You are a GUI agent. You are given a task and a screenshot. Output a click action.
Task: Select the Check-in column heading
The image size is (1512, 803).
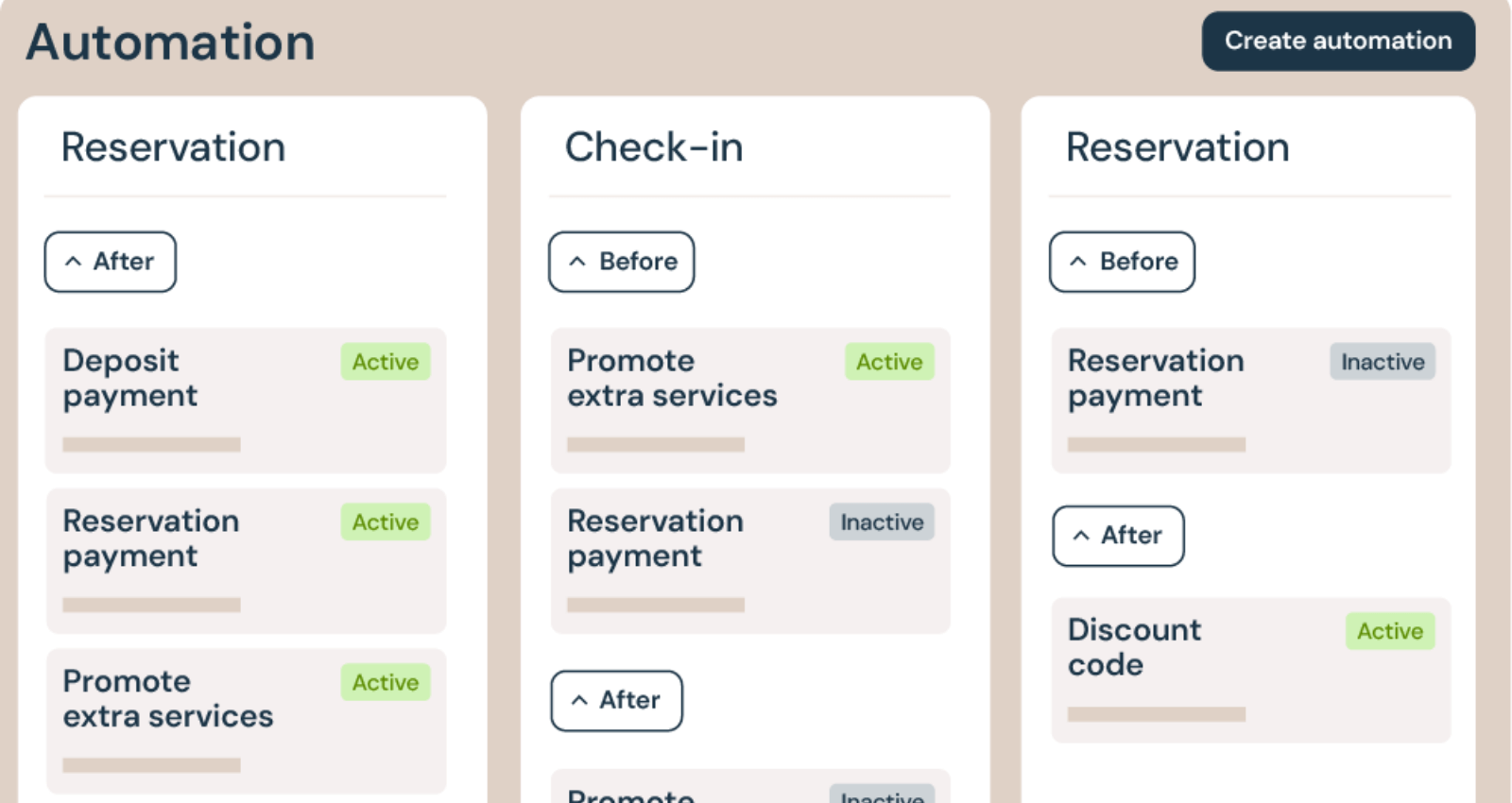pyautogui.click(x=654, y=147)
